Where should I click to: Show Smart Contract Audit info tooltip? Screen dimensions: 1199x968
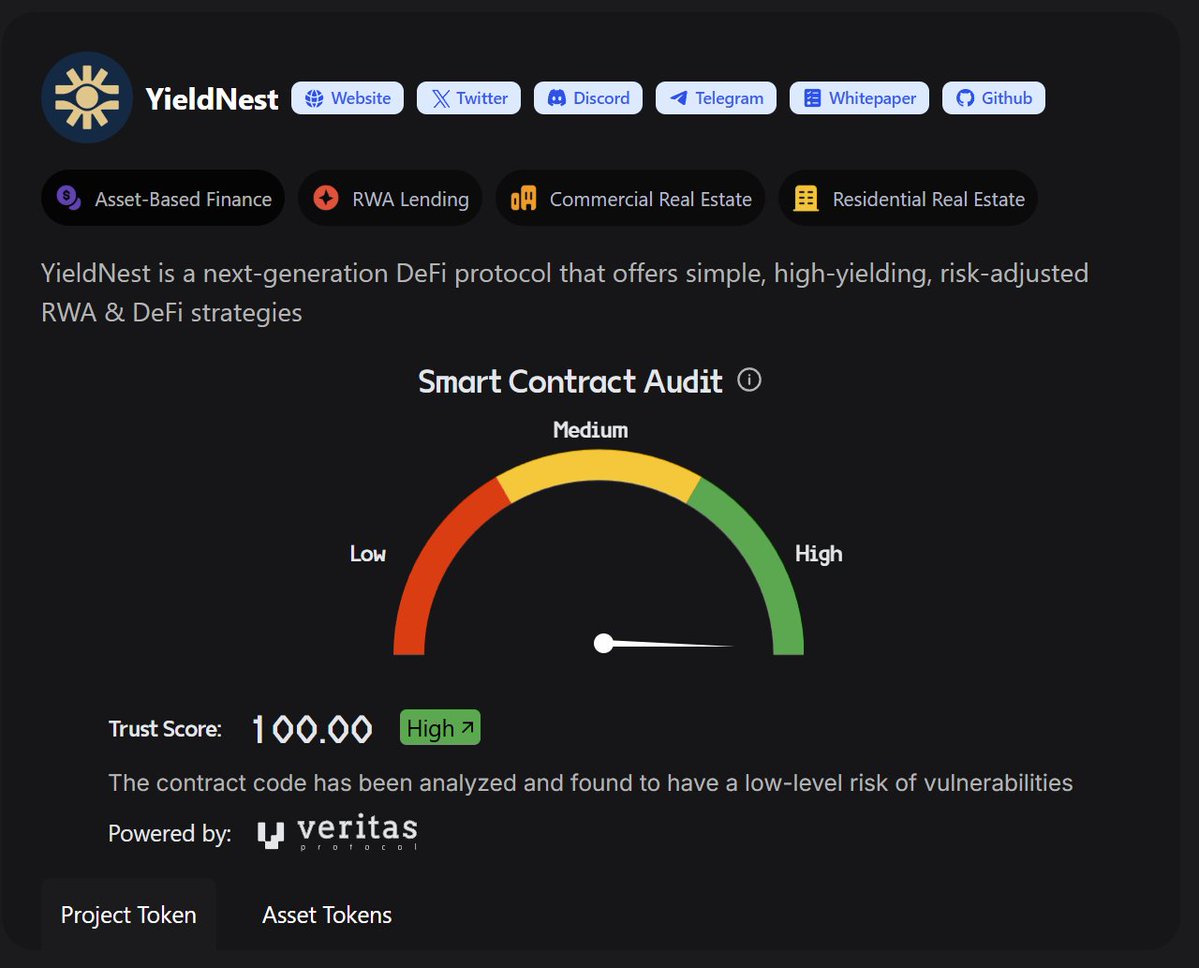click(749, 379)
